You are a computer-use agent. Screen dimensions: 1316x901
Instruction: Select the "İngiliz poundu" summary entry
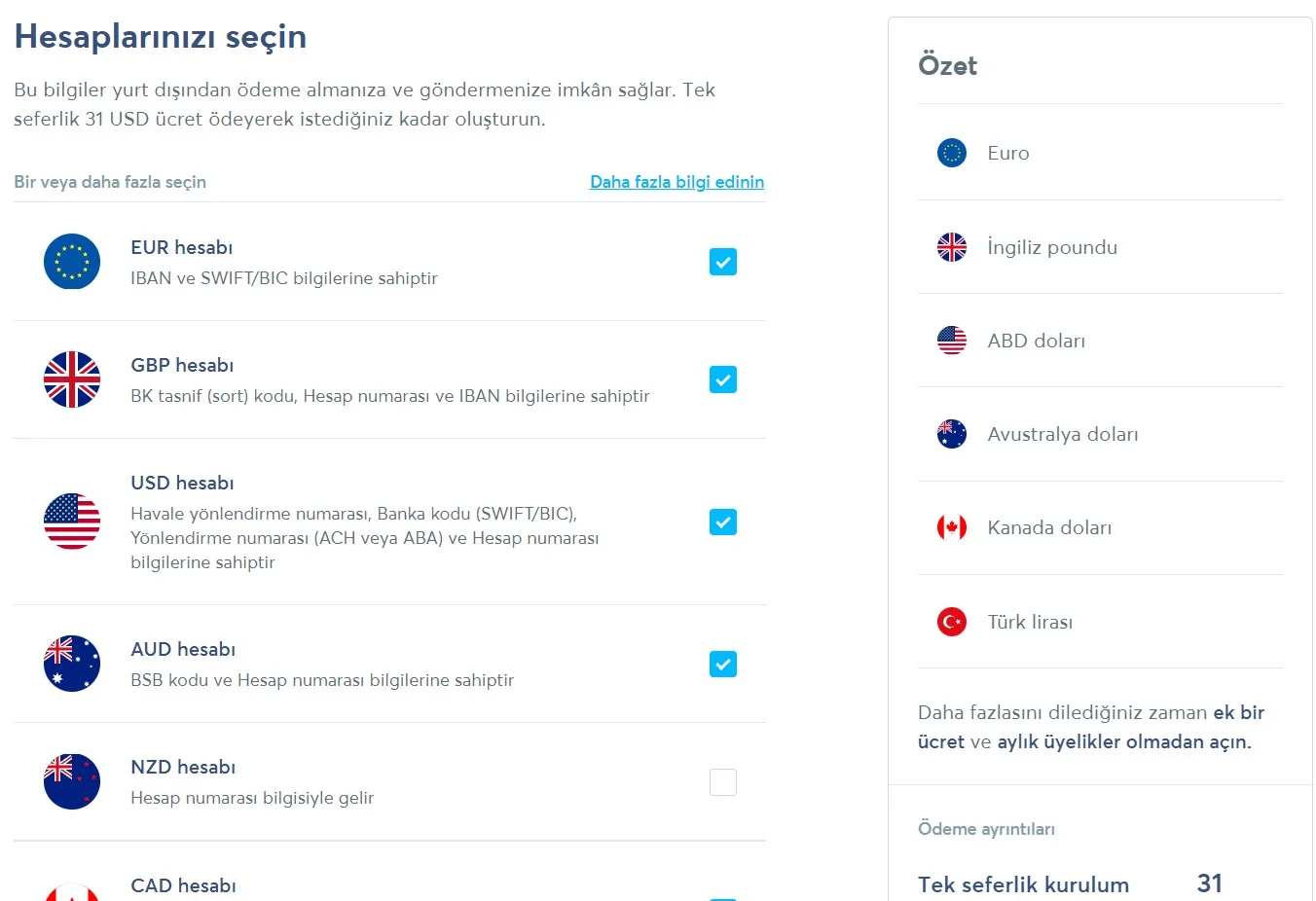click(x=1051, y=247)
